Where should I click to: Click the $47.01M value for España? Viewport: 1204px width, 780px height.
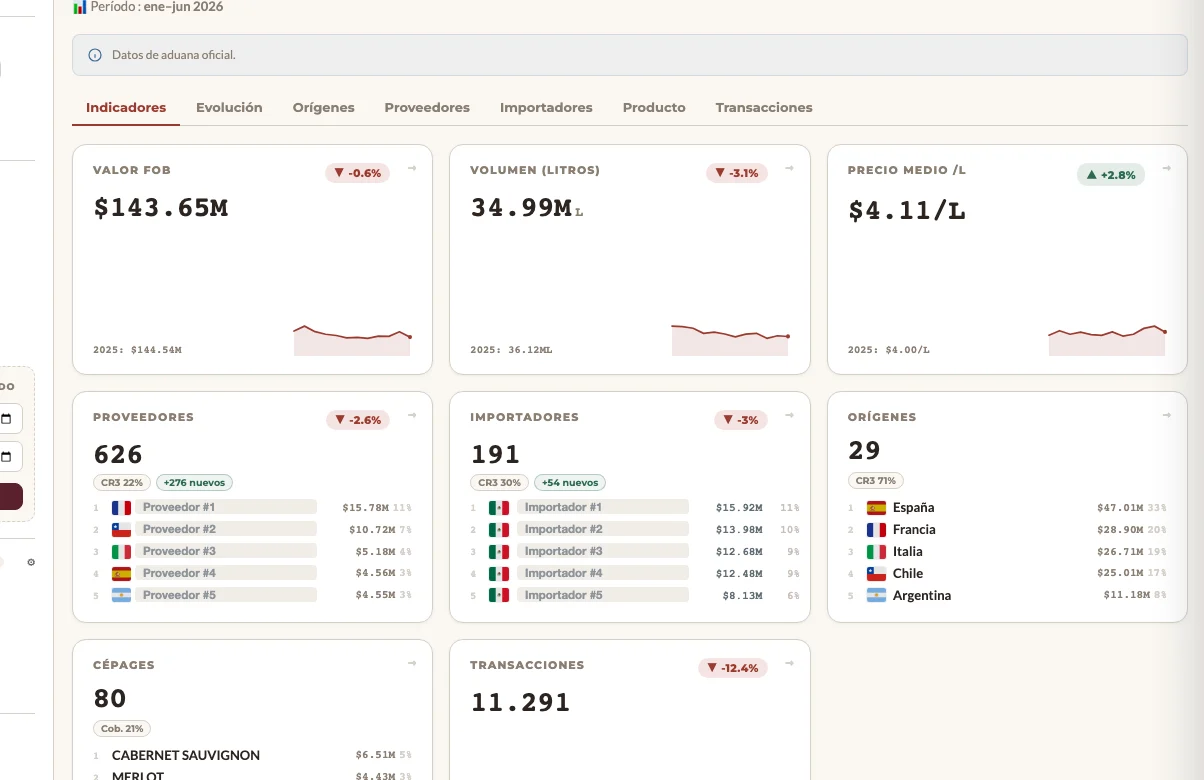[x=1120, y=508]
